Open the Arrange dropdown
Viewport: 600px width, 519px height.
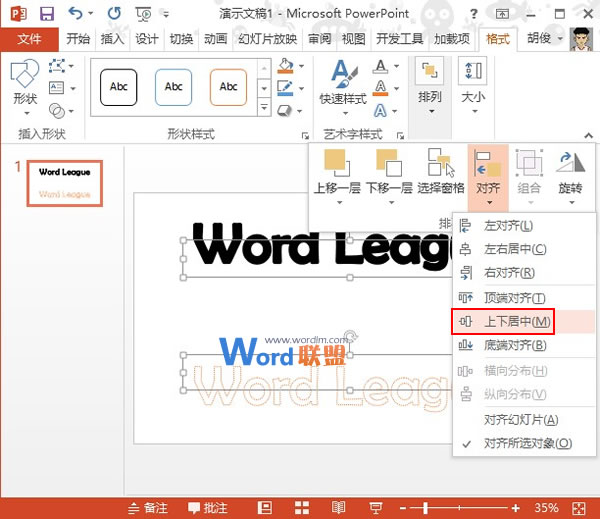[x=429, y=86]
